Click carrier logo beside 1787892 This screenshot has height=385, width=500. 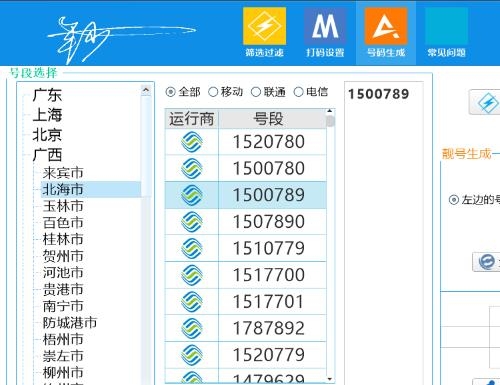tap(192, 328)
